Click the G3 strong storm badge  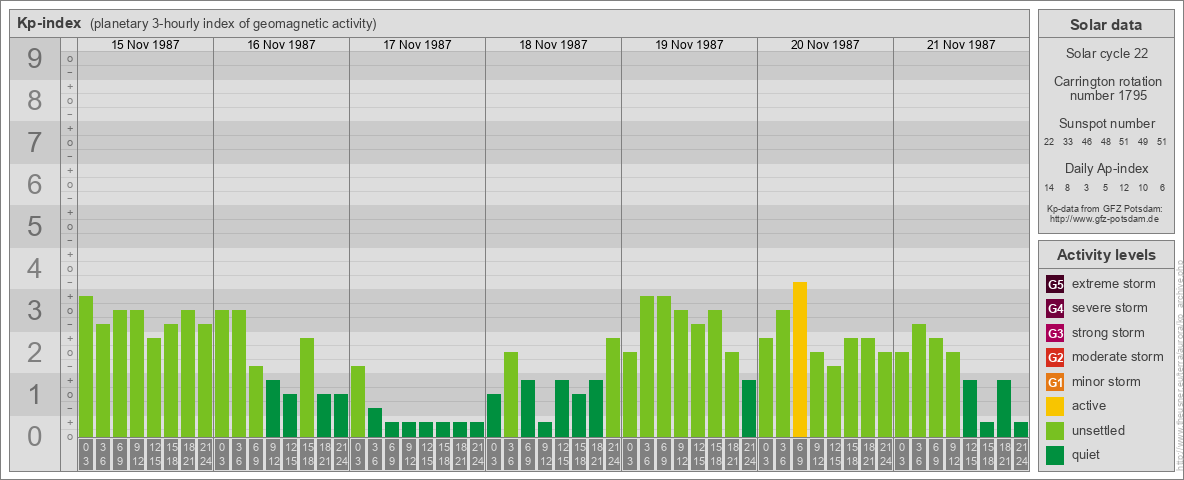click(x=1055, y=333)
